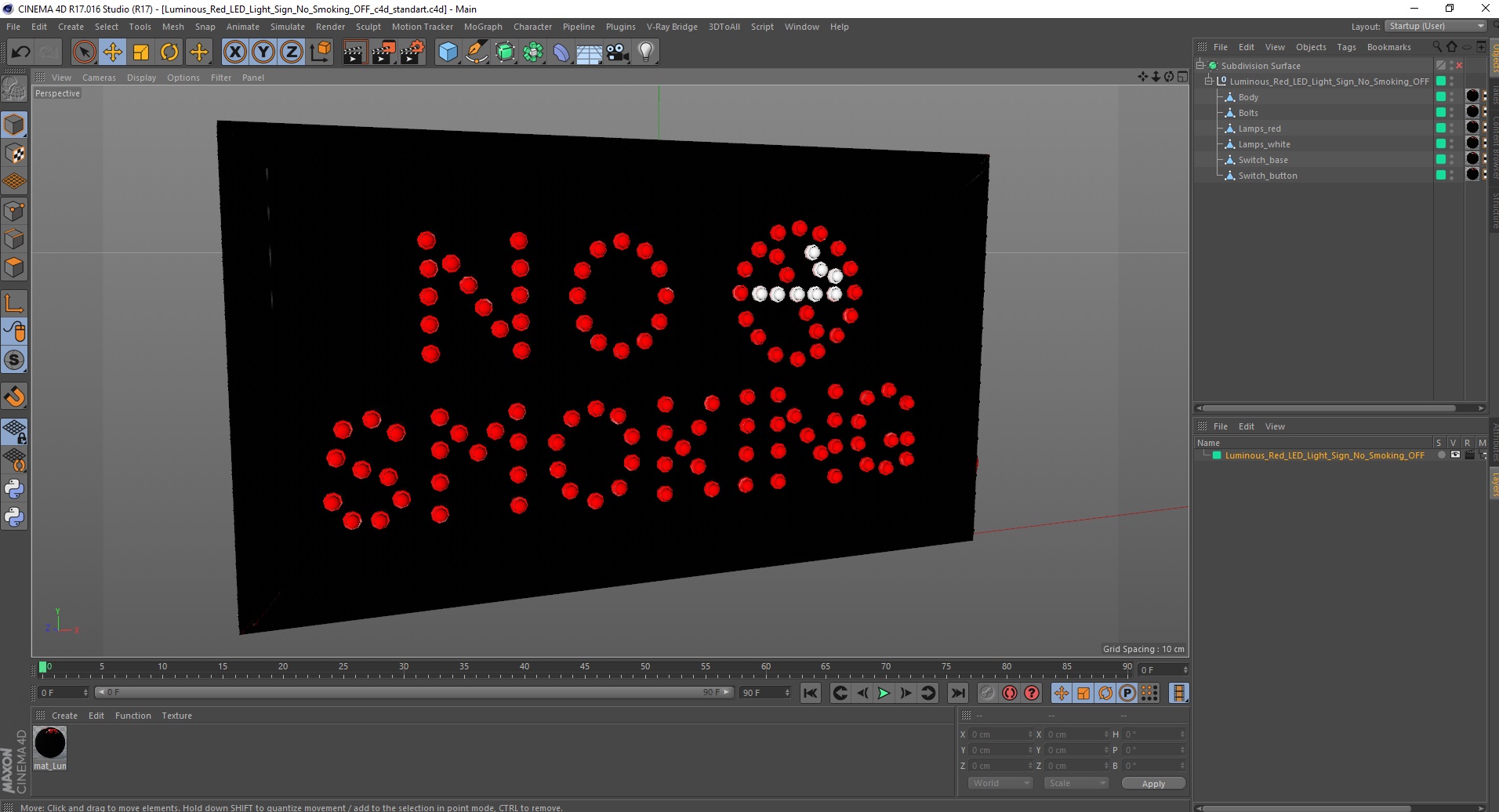Screen dimensions: 1499x812
Task: Select the Switch_button object
Action: pyautogui.click(x=1268, y=176)
